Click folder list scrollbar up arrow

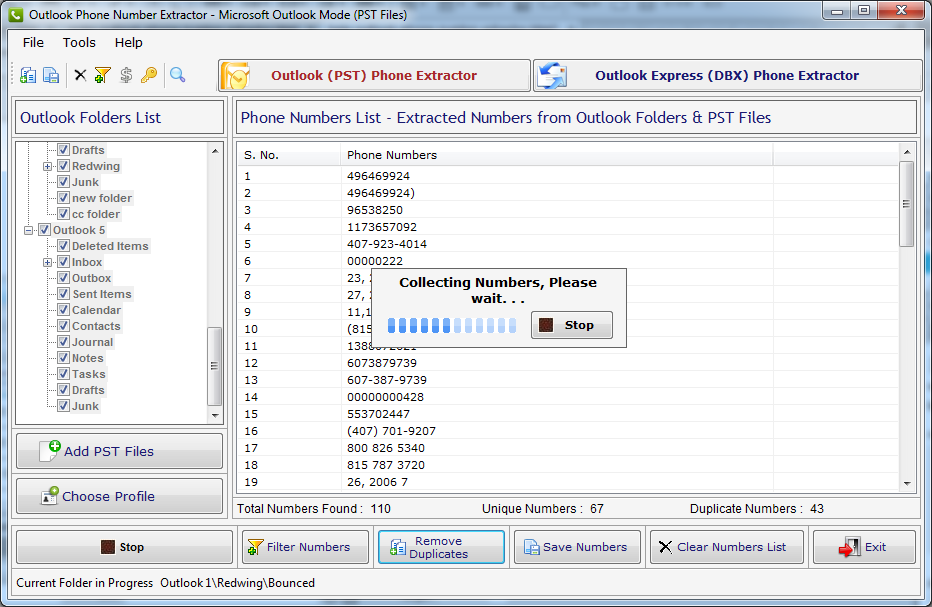(215, 151)
